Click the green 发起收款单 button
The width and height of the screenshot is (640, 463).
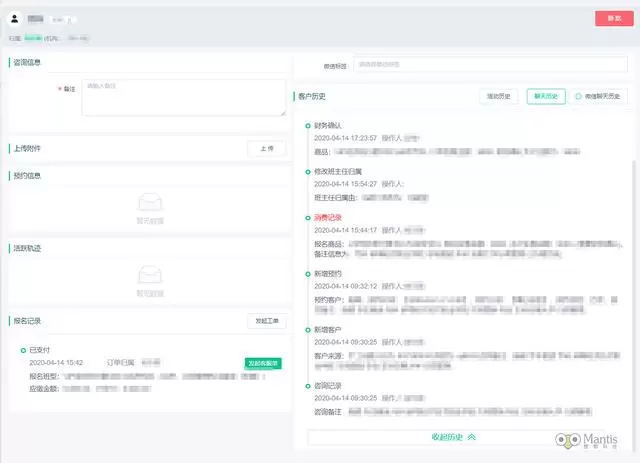(x=263, y=362)
